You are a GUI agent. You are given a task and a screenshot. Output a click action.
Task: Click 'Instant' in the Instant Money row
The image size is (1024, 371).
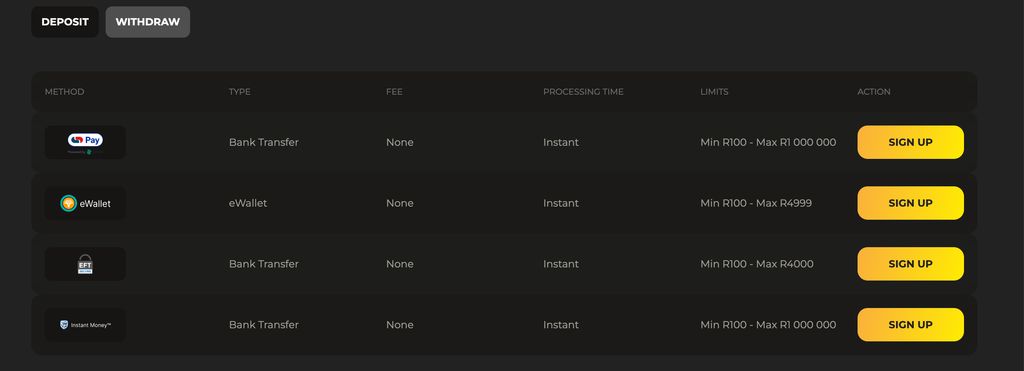(x=561, y=325)
